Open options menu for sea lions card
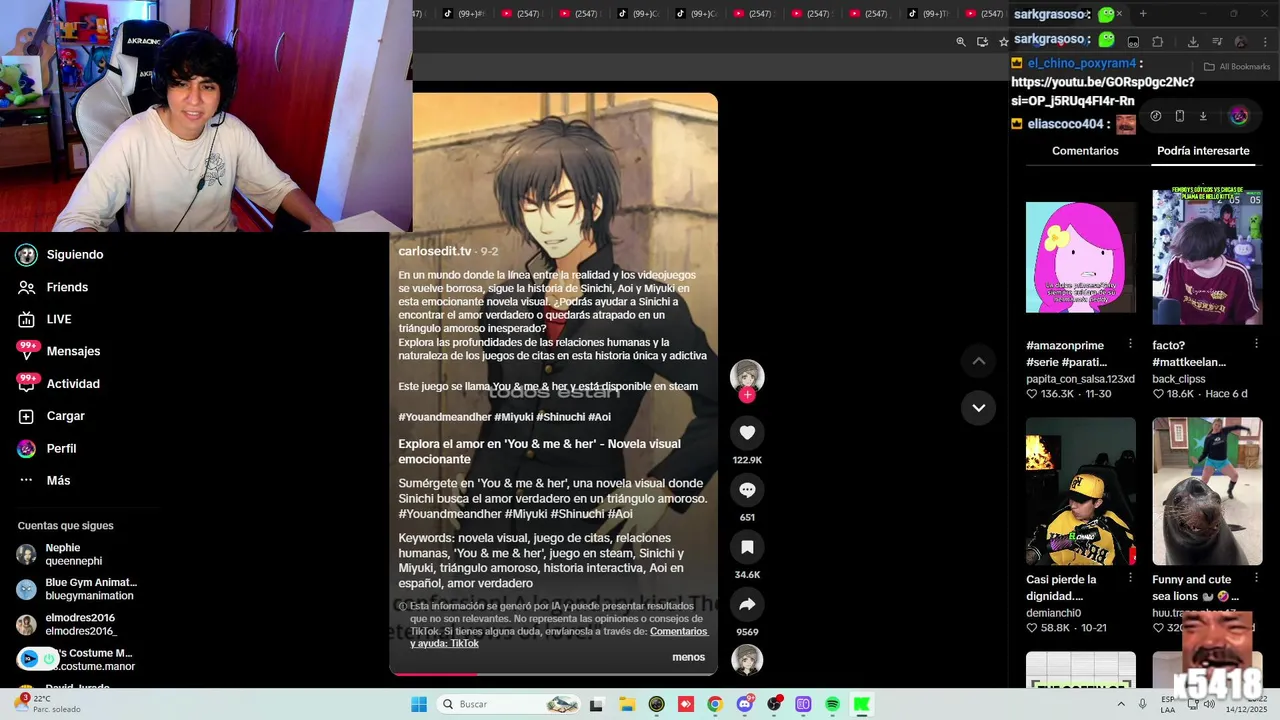Viewport: 1280px width, 720px height. click(1256, 578)
